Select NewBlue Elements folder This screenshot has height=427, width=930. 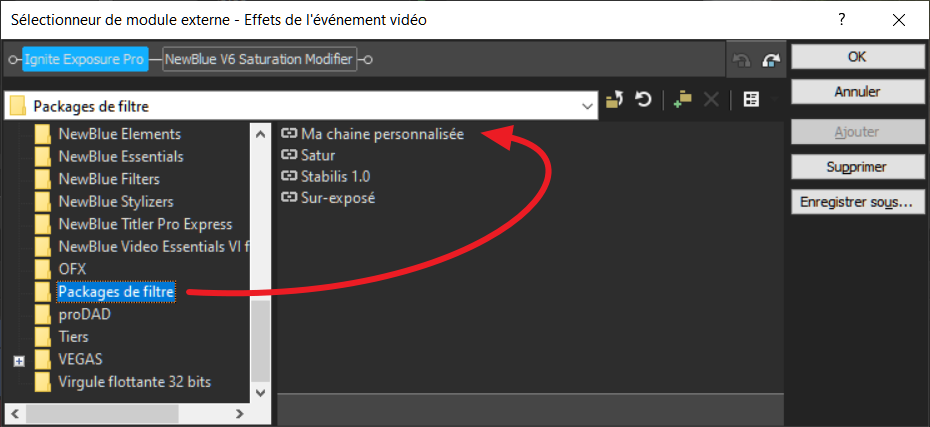(119, 134)
